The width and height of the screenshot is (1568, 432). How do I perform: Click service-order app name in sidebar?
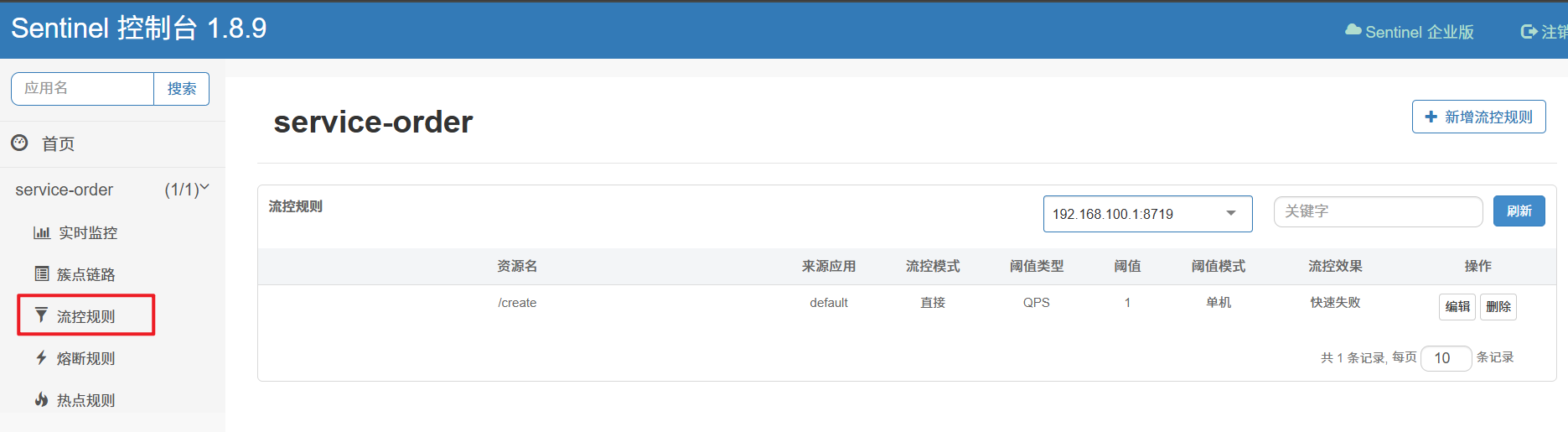click(x=64, y=190)
